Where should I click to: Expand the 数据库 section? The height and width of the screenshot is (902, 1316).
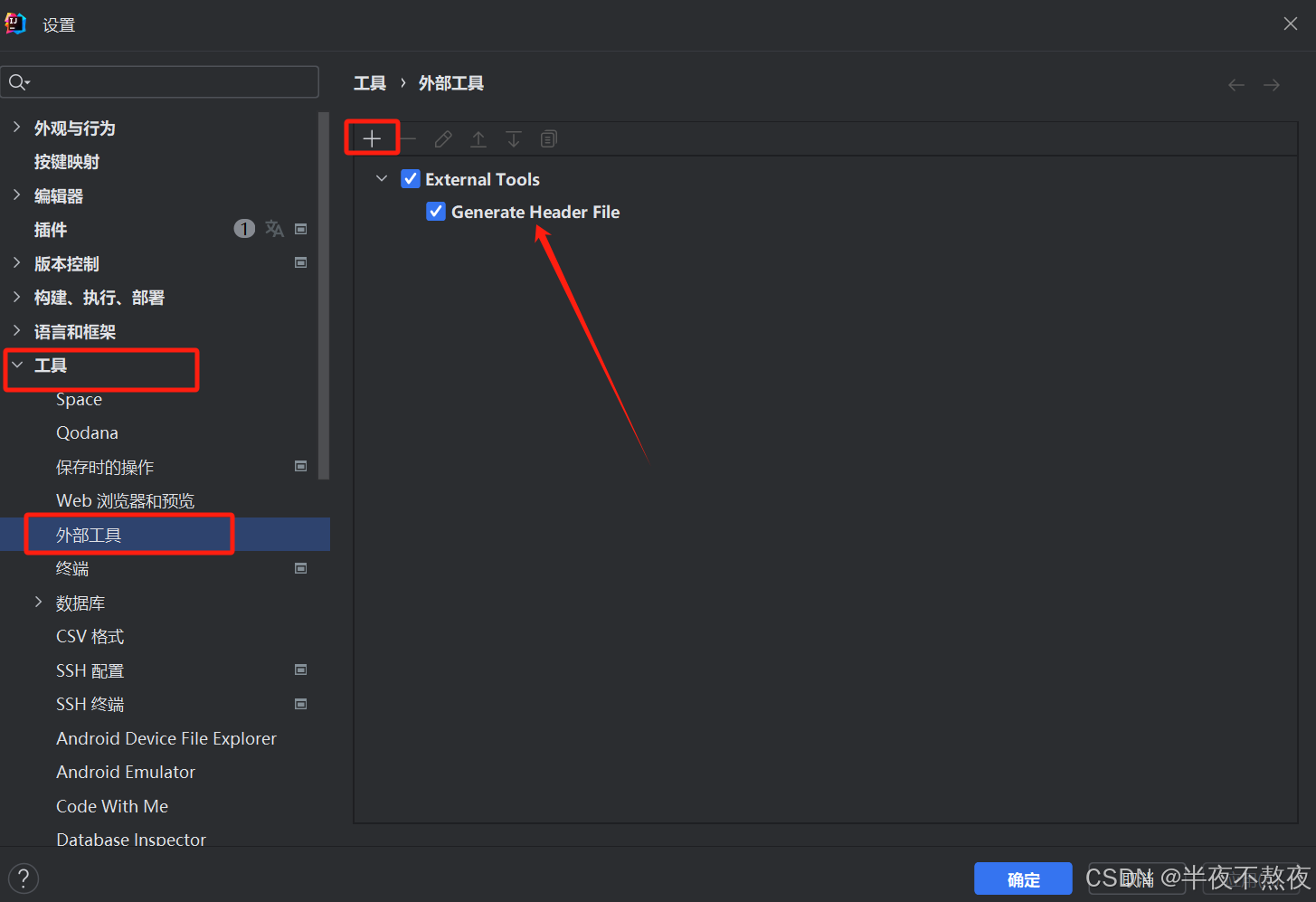[39, 602]
